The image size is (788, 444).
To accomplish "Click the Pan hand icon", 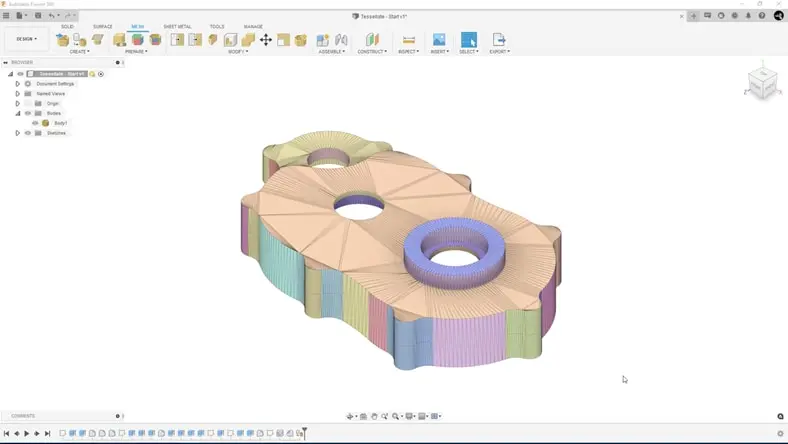I will pos(374,416).
